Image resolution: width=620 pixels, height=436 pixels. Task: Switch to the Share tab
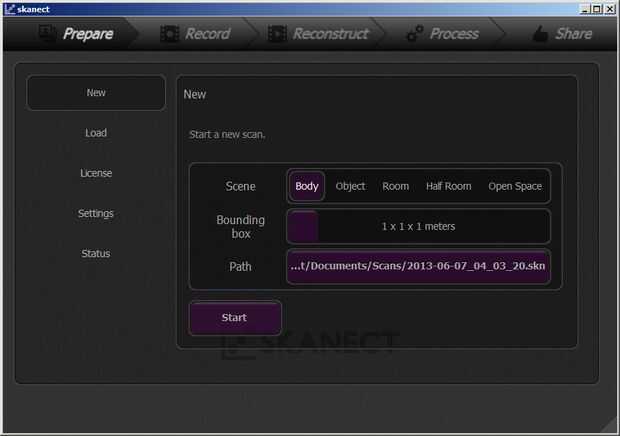(562, 34)
